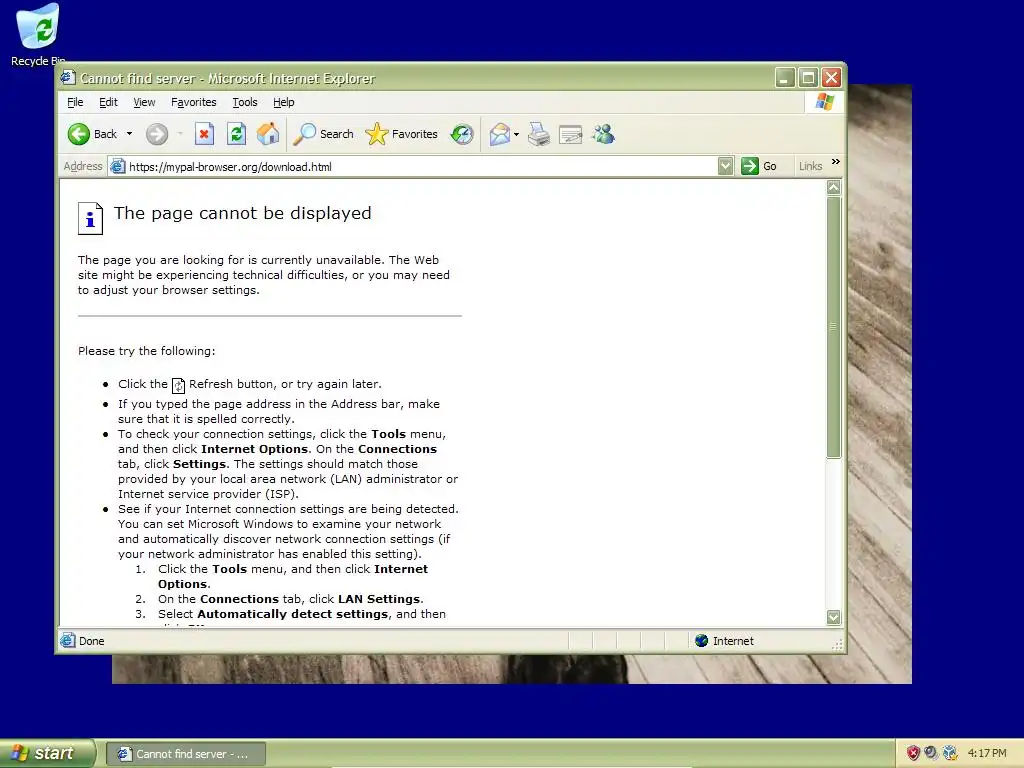Go to the Home page icon

click(x=268, y=134)
